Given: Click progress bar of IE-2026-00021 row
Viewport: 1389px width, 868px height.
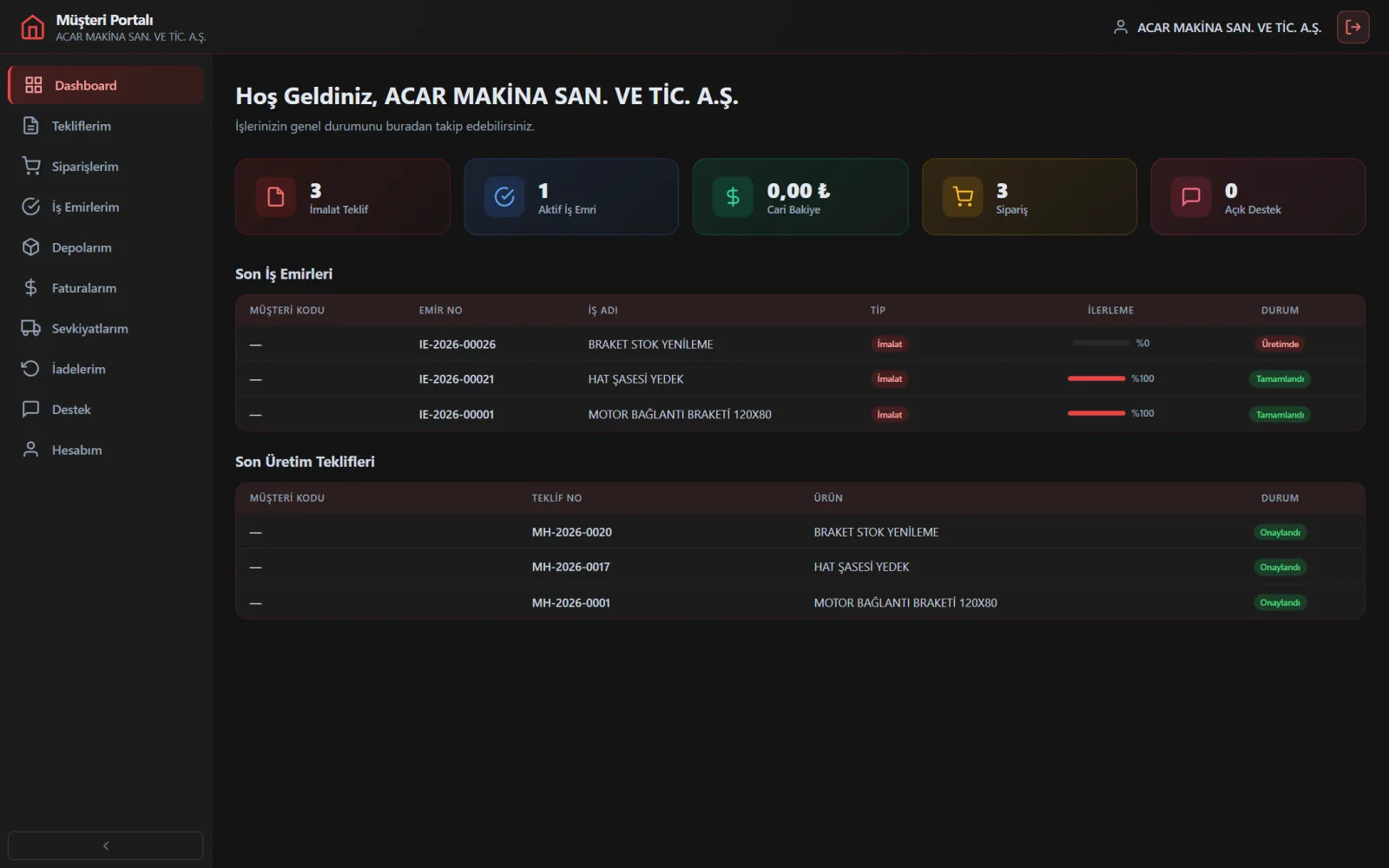Looking at the screenshot, I should pyautogui.click(x=1096, y=378).
